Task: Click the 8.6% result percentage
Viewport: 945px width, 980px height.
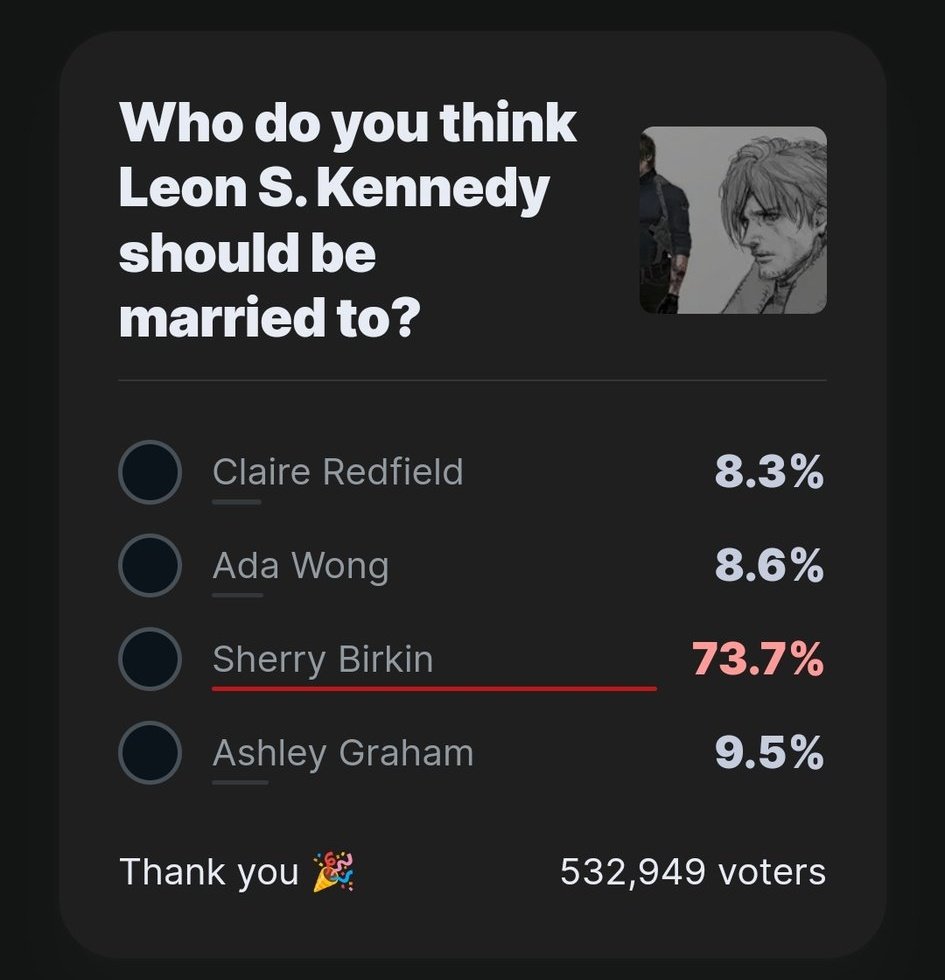Action: pos(769,566)
